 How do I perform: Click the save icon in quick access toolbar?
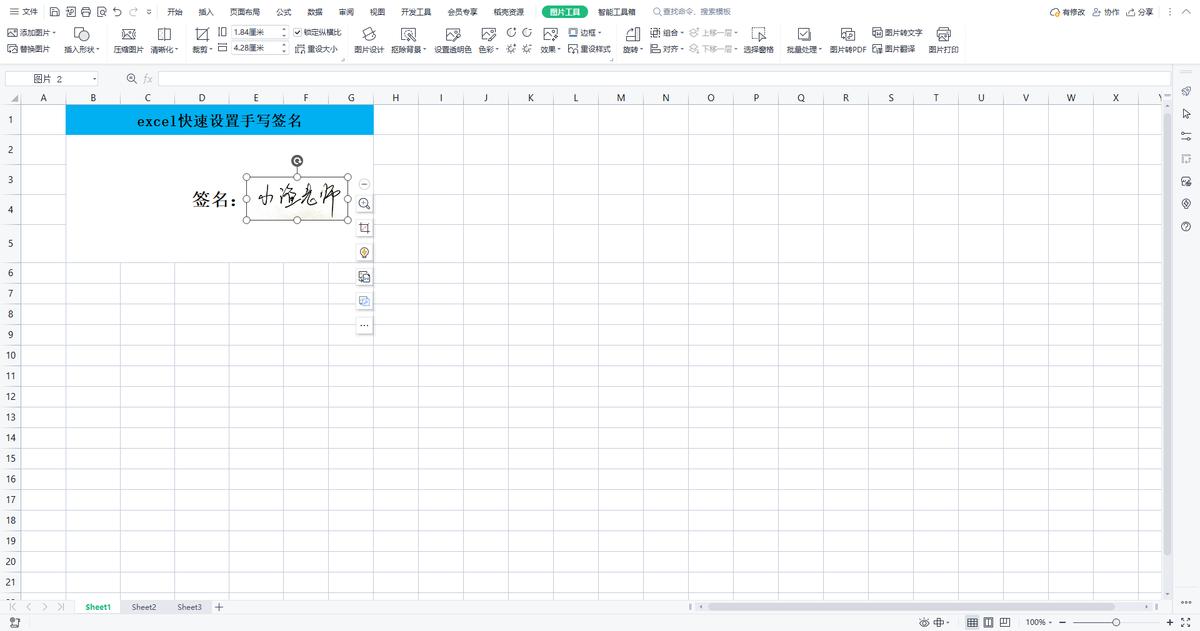click(54, 12)
